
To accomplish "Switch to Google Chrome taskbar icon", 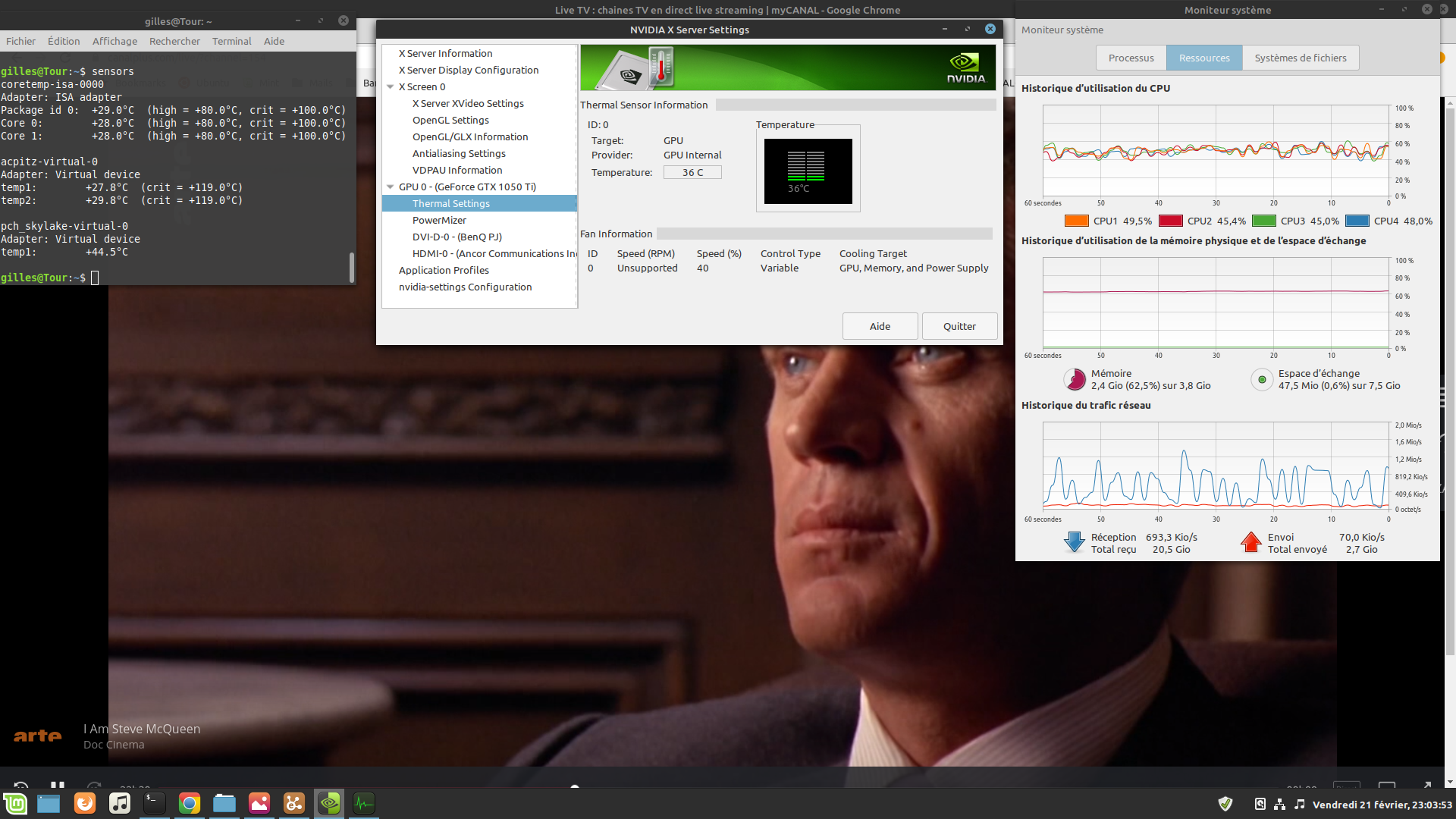I will coord(189,803).
